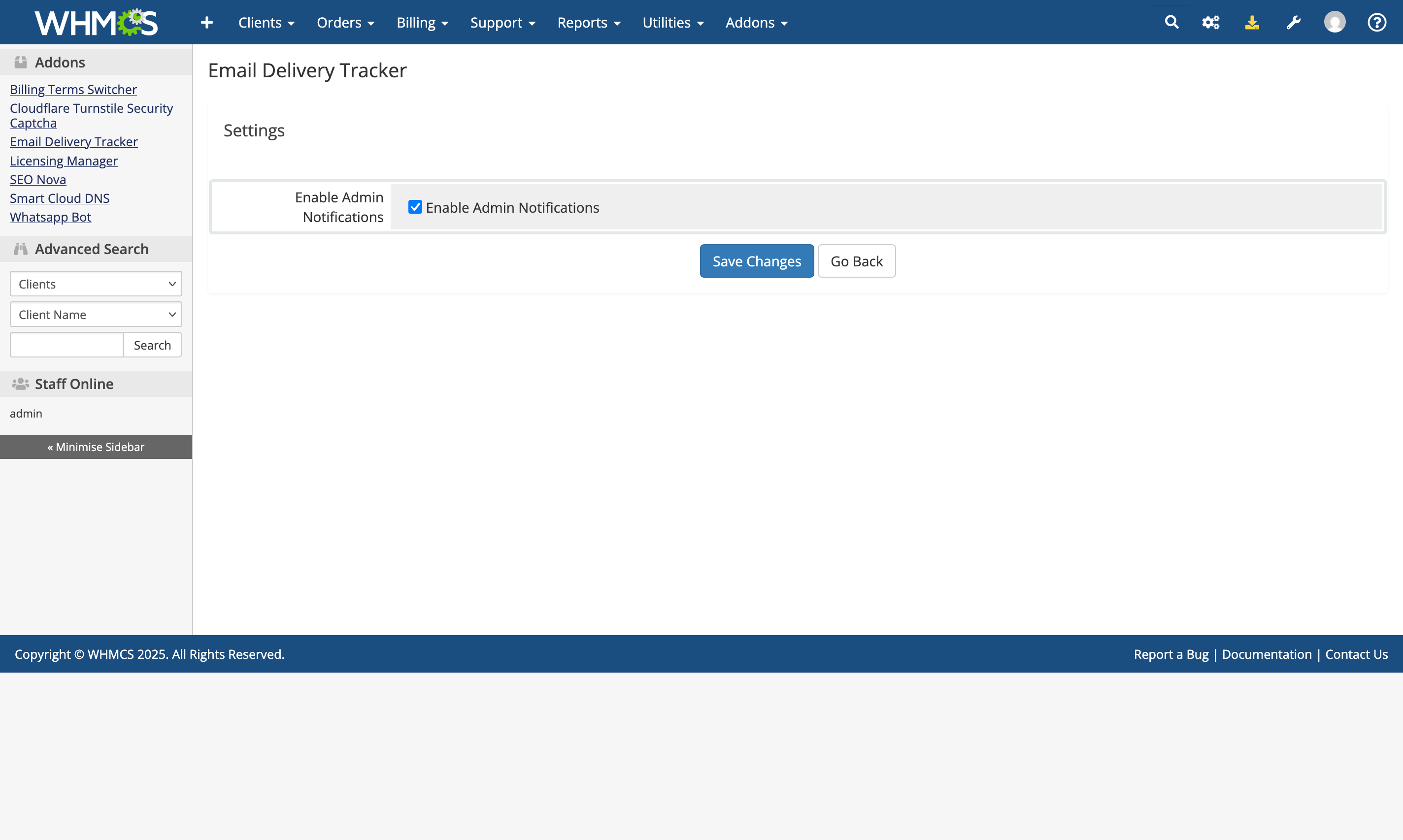1403x840 pixels.
Task: Open Licensing Manager addon link
Action: pos(64,161)
